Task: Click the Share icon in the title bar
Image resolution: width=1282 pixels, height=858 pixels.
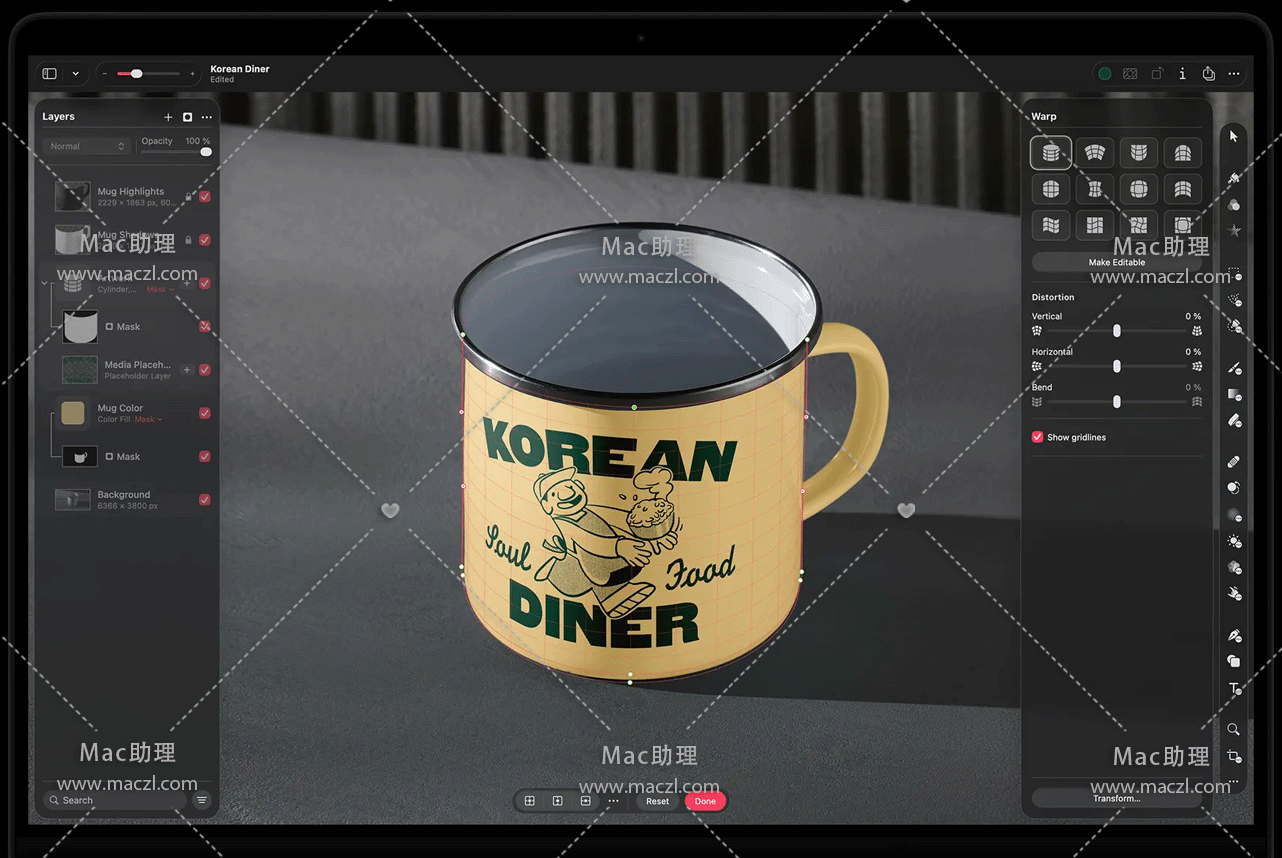Action: coord(1208,73)
